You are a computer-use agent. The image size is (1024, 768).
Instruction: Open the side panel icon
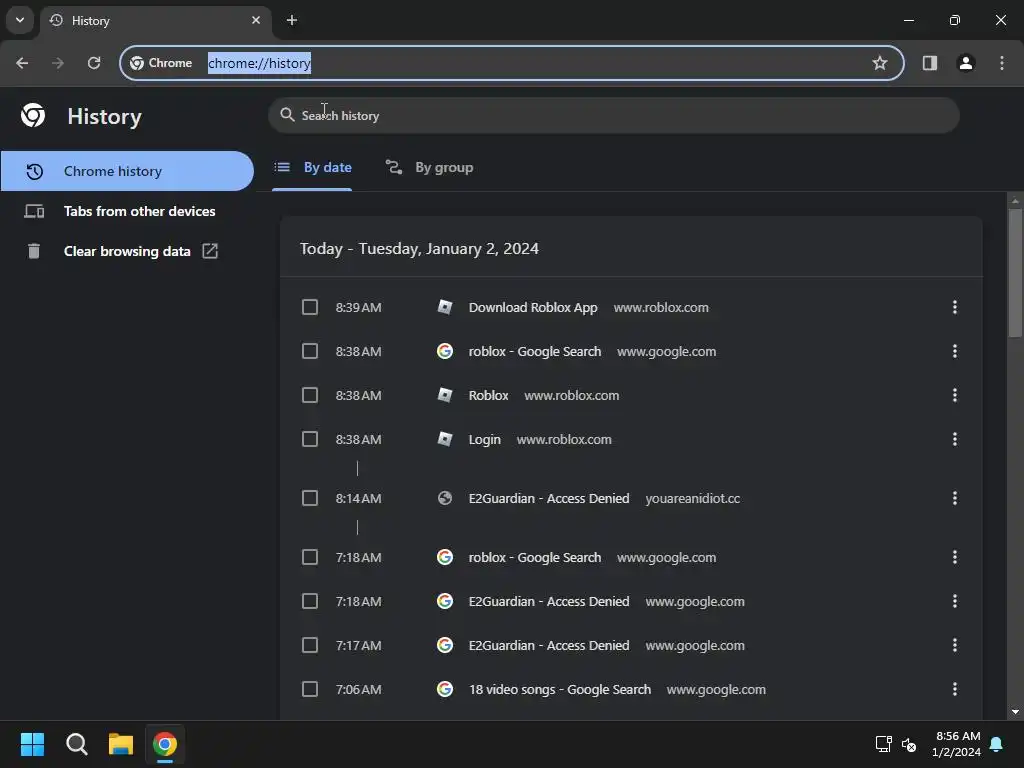929,63
